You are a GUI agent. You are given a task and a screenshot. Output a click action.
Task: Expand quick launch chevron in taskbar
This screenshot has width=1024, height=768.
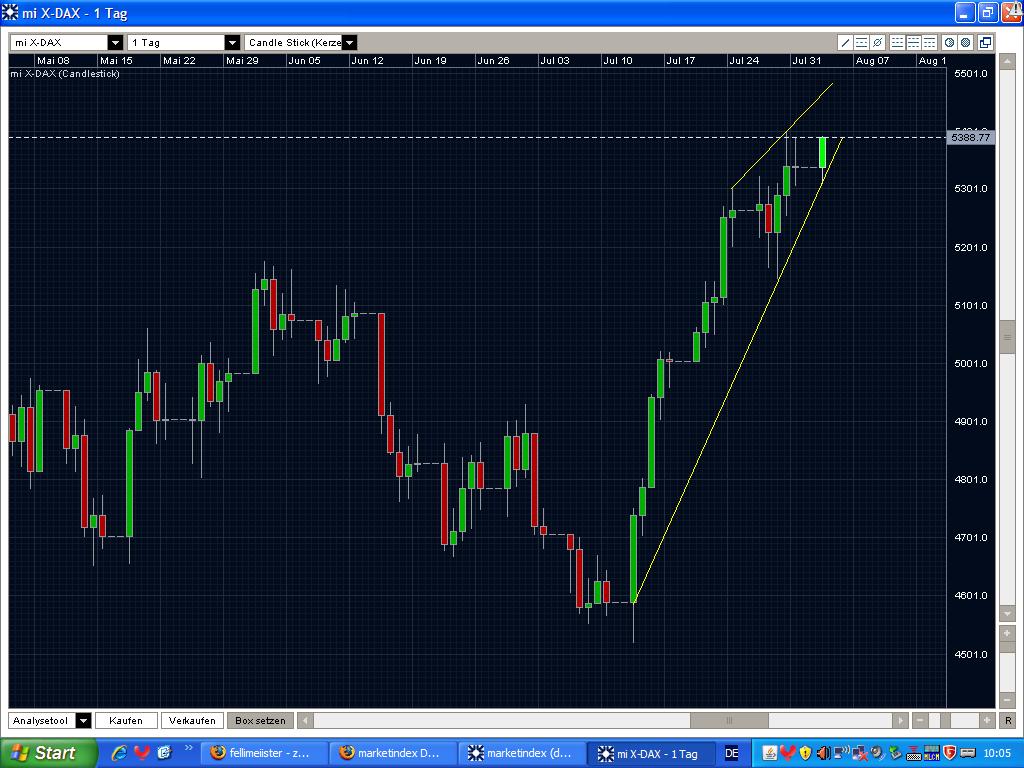pyautogui.click(x=189, y=748)
